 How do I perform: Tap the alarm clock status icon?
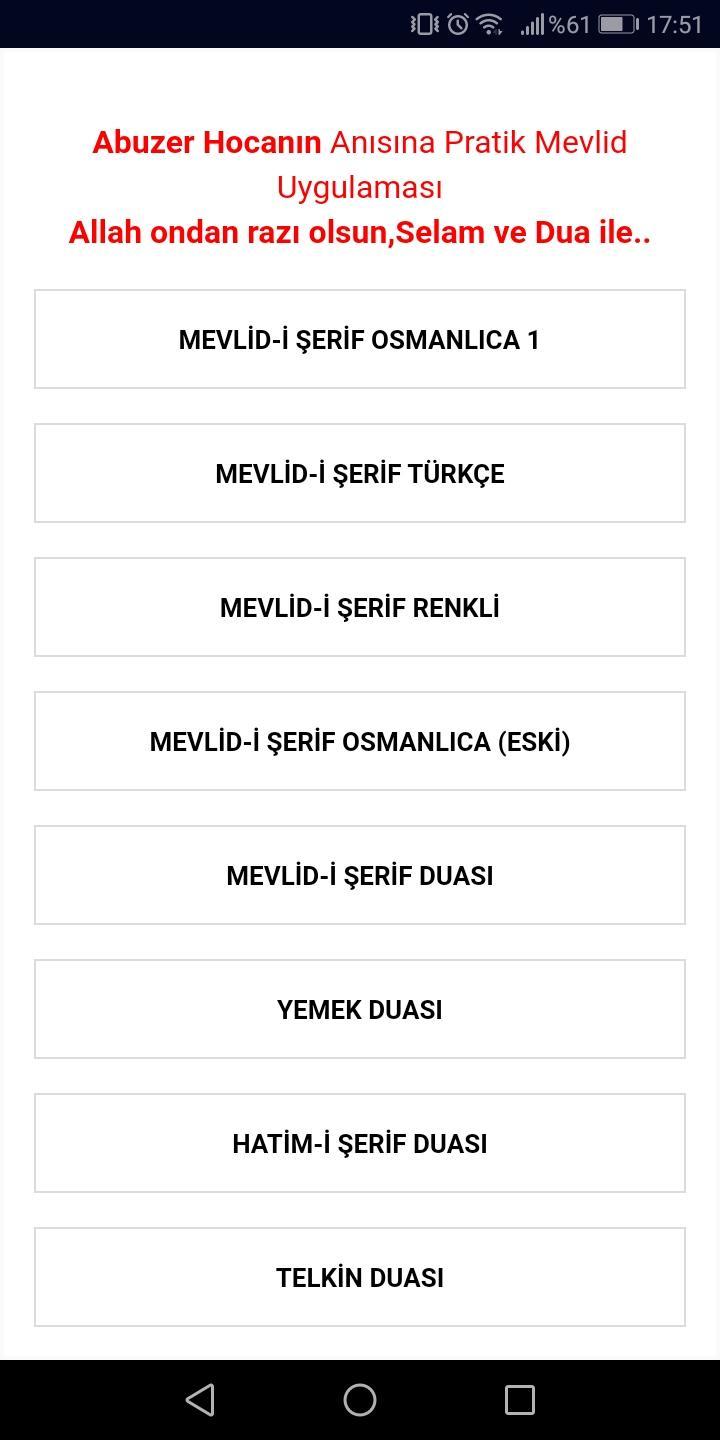tap(458, 24)
